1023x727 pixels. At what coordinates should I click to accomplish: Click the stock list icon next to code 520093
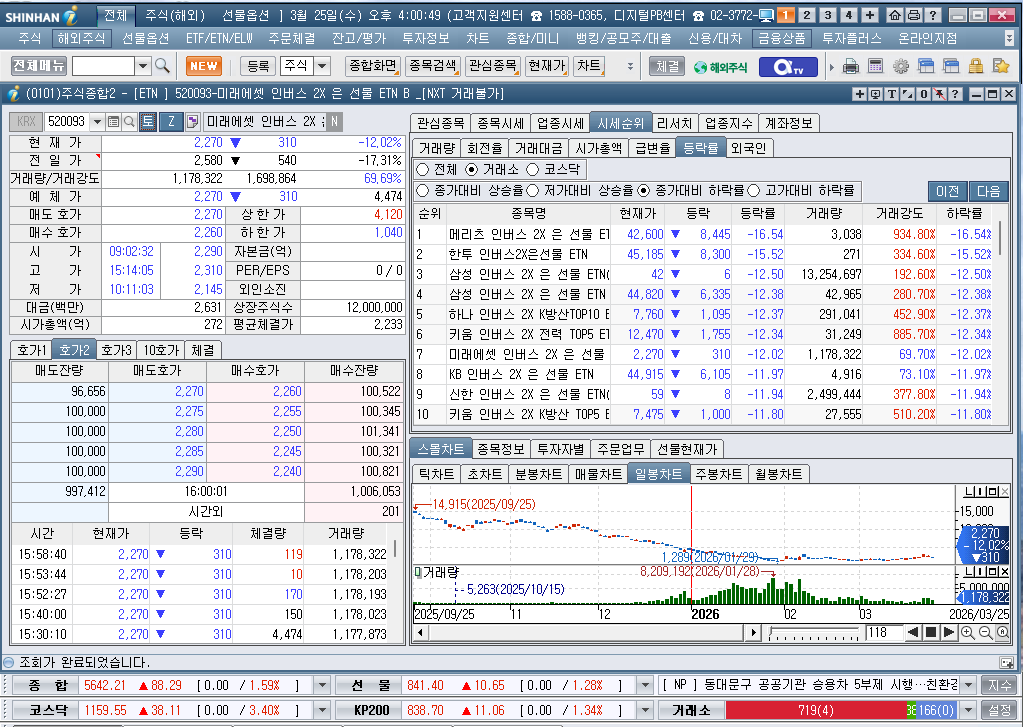114,121
